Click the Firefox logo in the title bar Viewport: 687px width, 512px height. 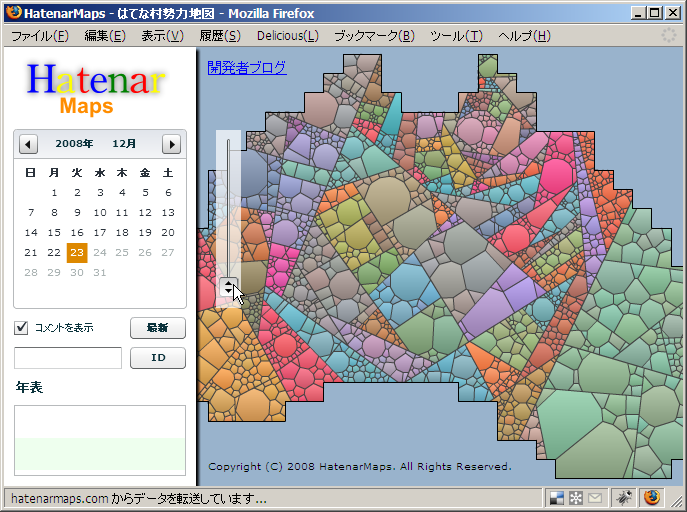14,13
